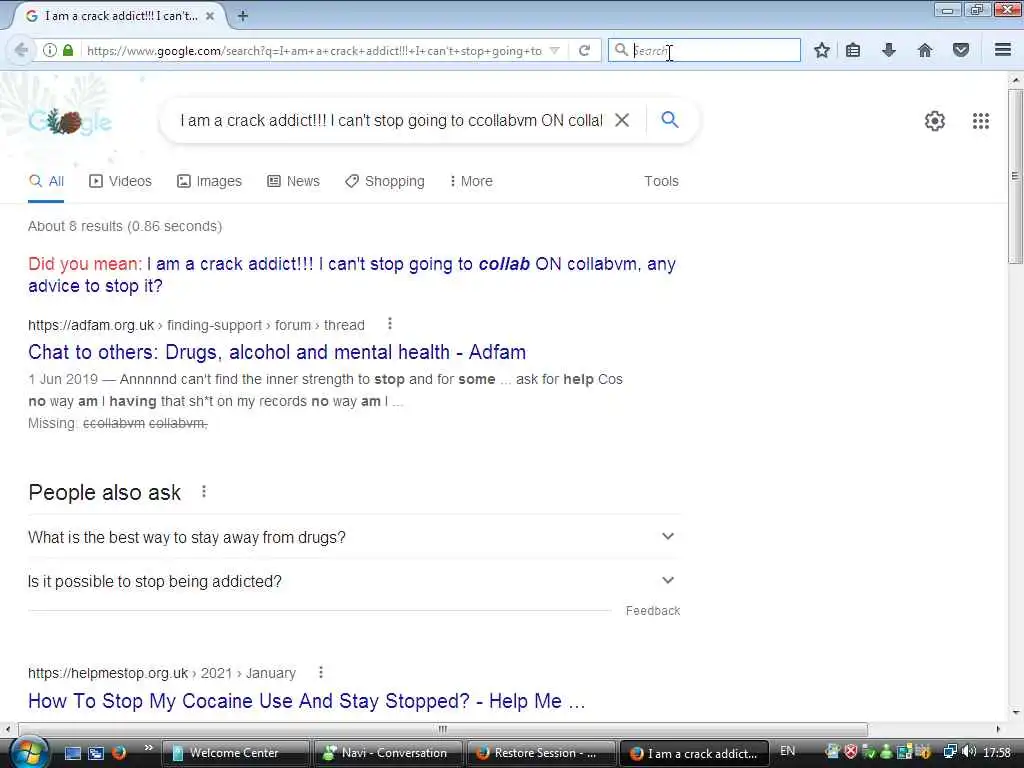
Task: Switch to Shopping results tab
Action: 385,182
